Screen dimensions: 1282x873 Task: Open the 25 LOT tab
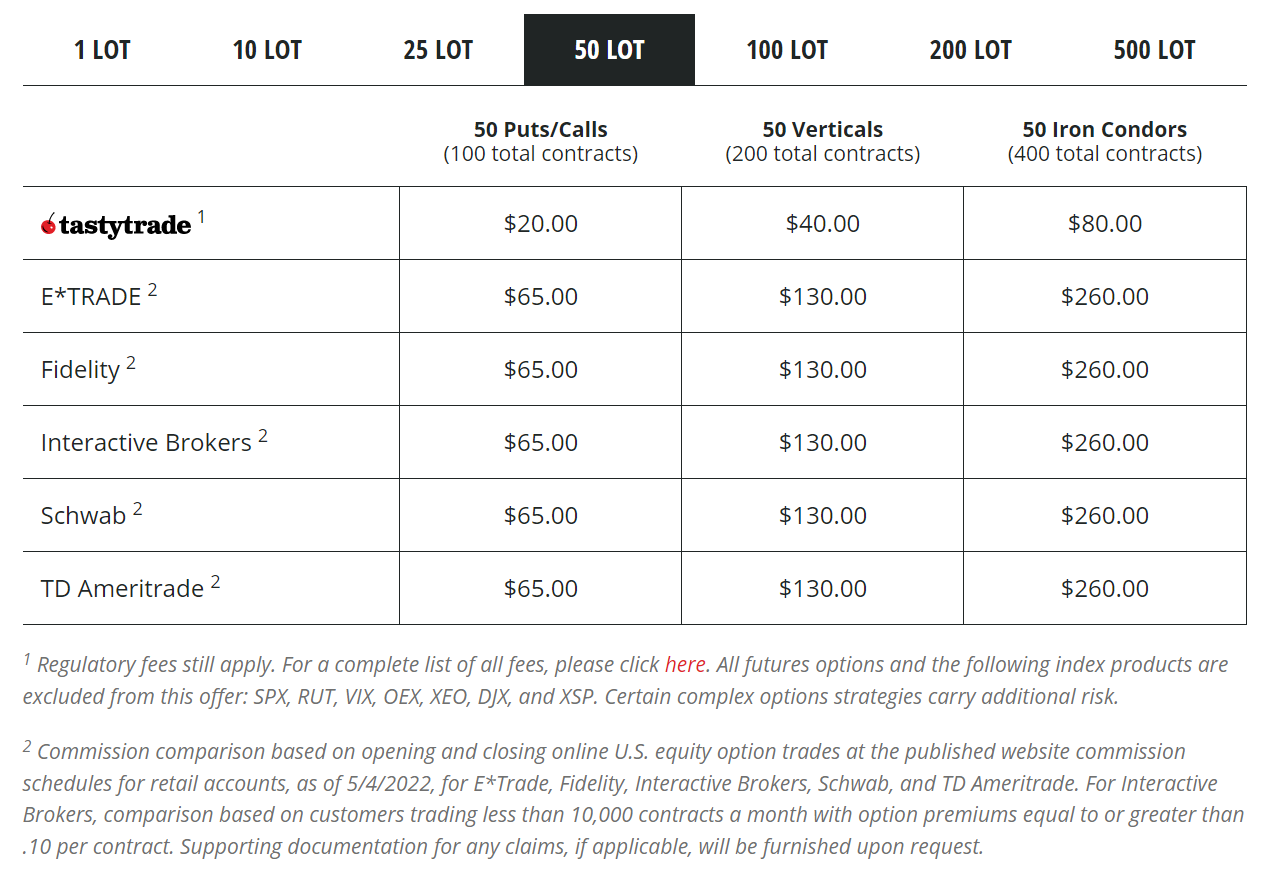(x=438, y=50)
